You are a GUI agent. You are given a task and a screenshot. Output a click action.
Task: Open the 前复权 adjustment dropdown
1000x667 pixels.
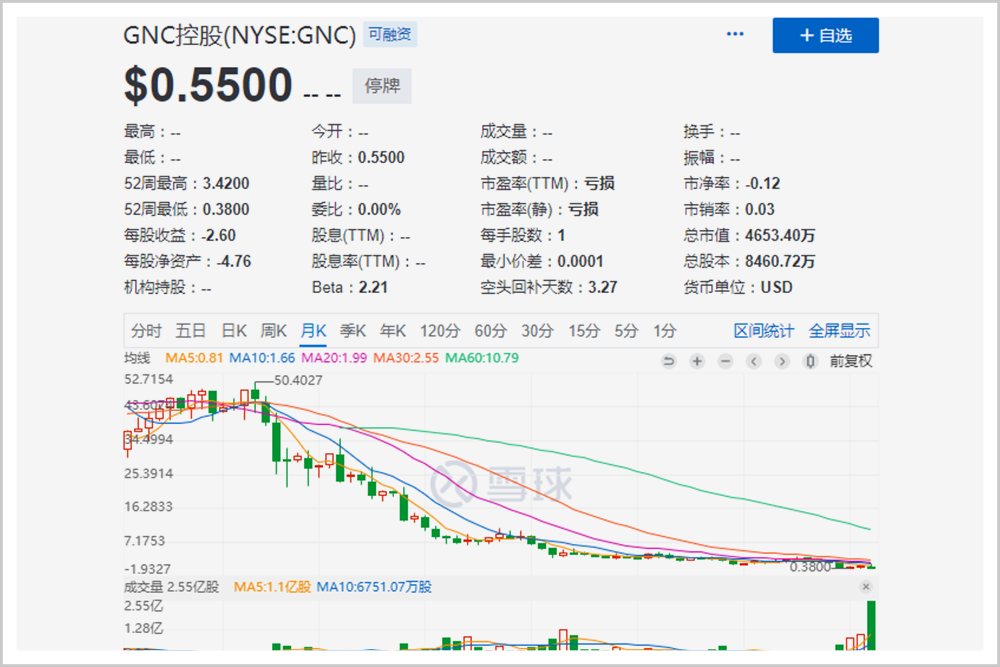[x=851, y=362]
